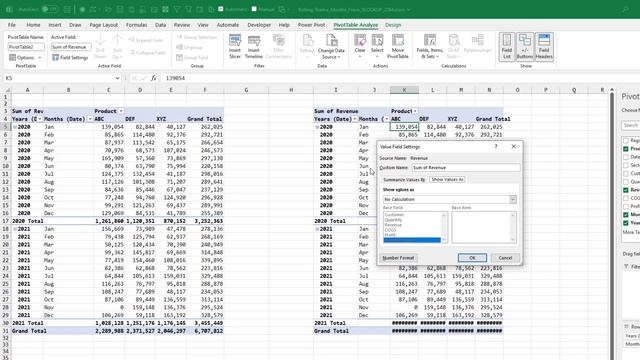The image size is (640, 360).
Task: Toggle the Field List pane button
Action: [507, 47]
